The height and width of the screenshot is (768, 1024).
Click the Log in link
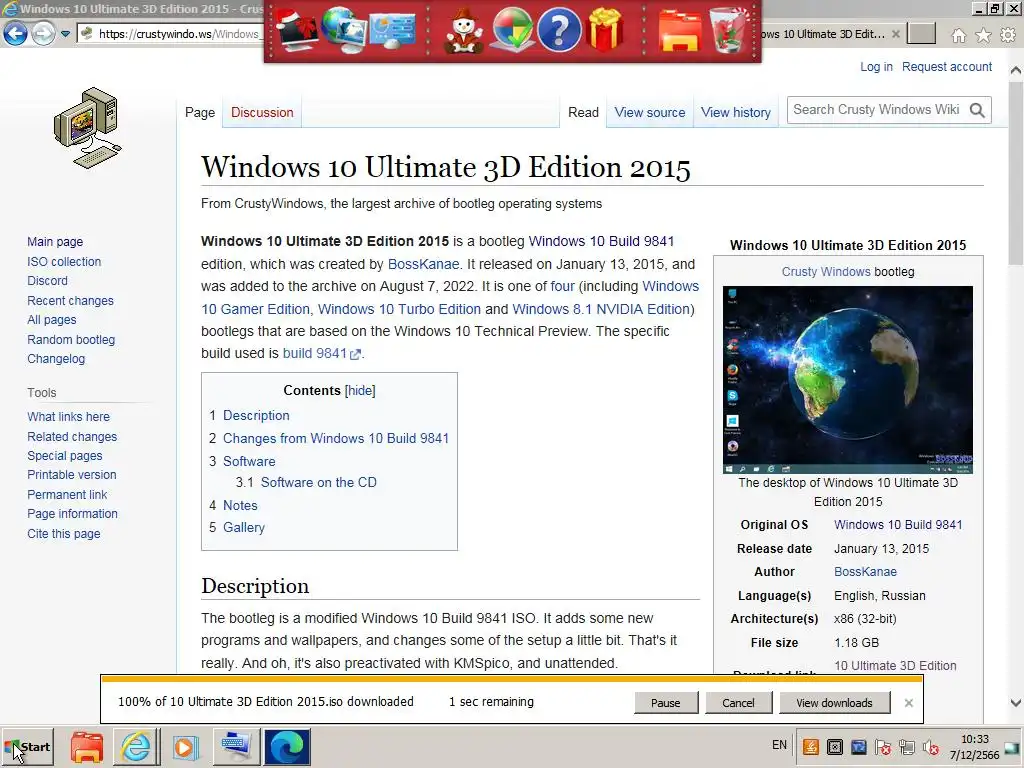(x=876, y=67)
